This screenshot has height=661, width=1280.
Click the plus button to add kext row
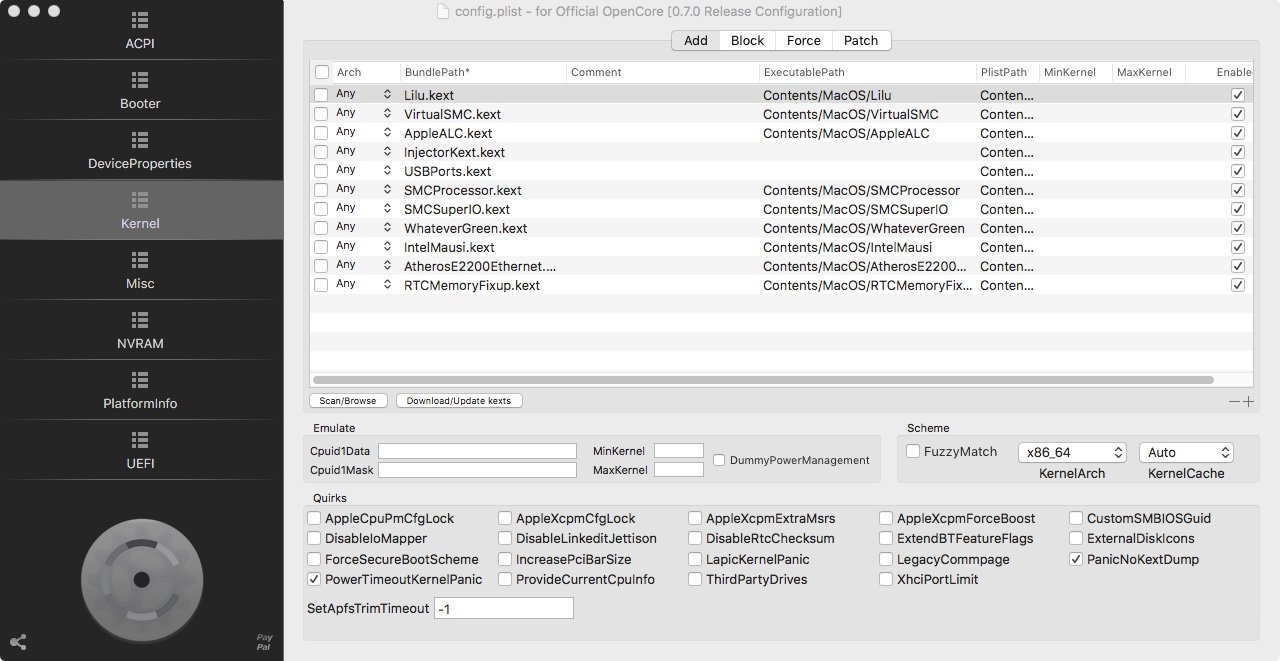pyautogui.click(x=1248, y=401)
